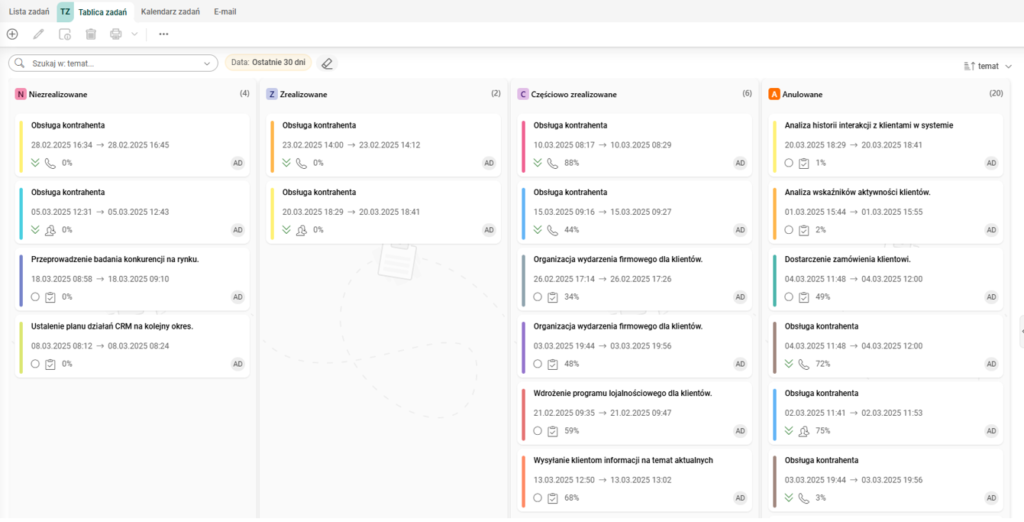This screenshot has width=1024, height=522.
Task: Click the Z badge of Zrealizowane column
Action: point(272,94)
